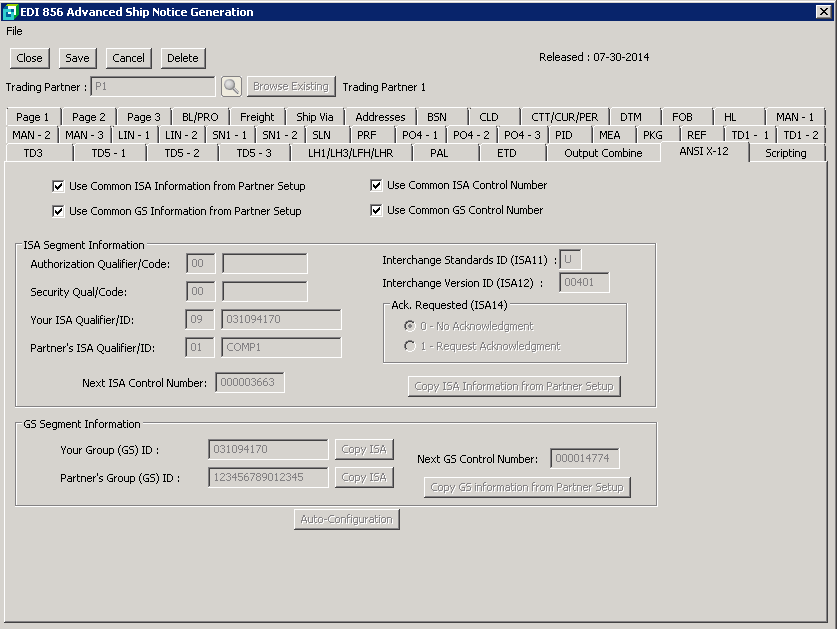Click the Partner's Group (GS) ID field

click(267, 478)
